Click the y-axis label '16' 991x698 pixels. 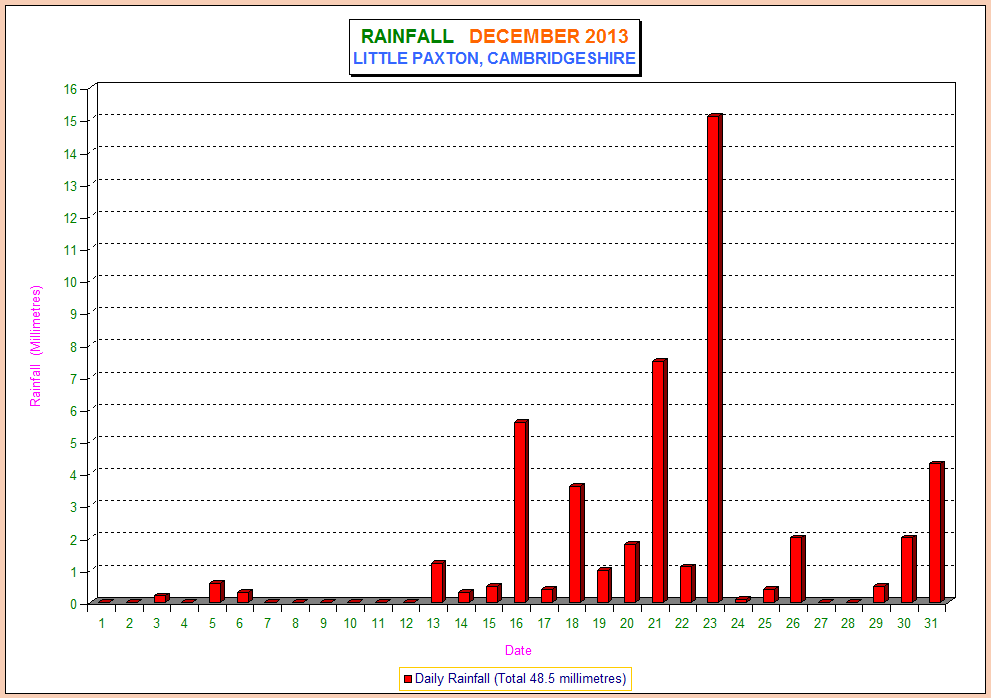click(x=70, y=89)
